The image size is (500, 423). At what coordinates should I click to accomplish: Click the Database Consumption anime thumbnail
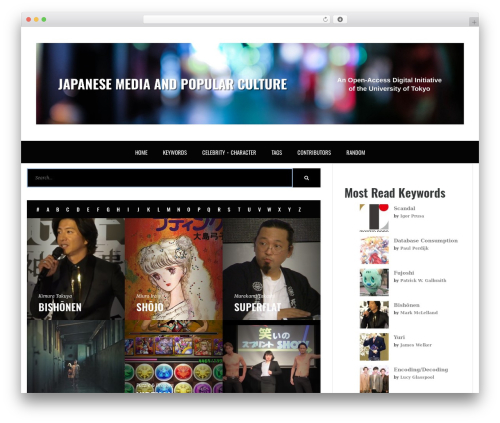[x=374, y=250]
